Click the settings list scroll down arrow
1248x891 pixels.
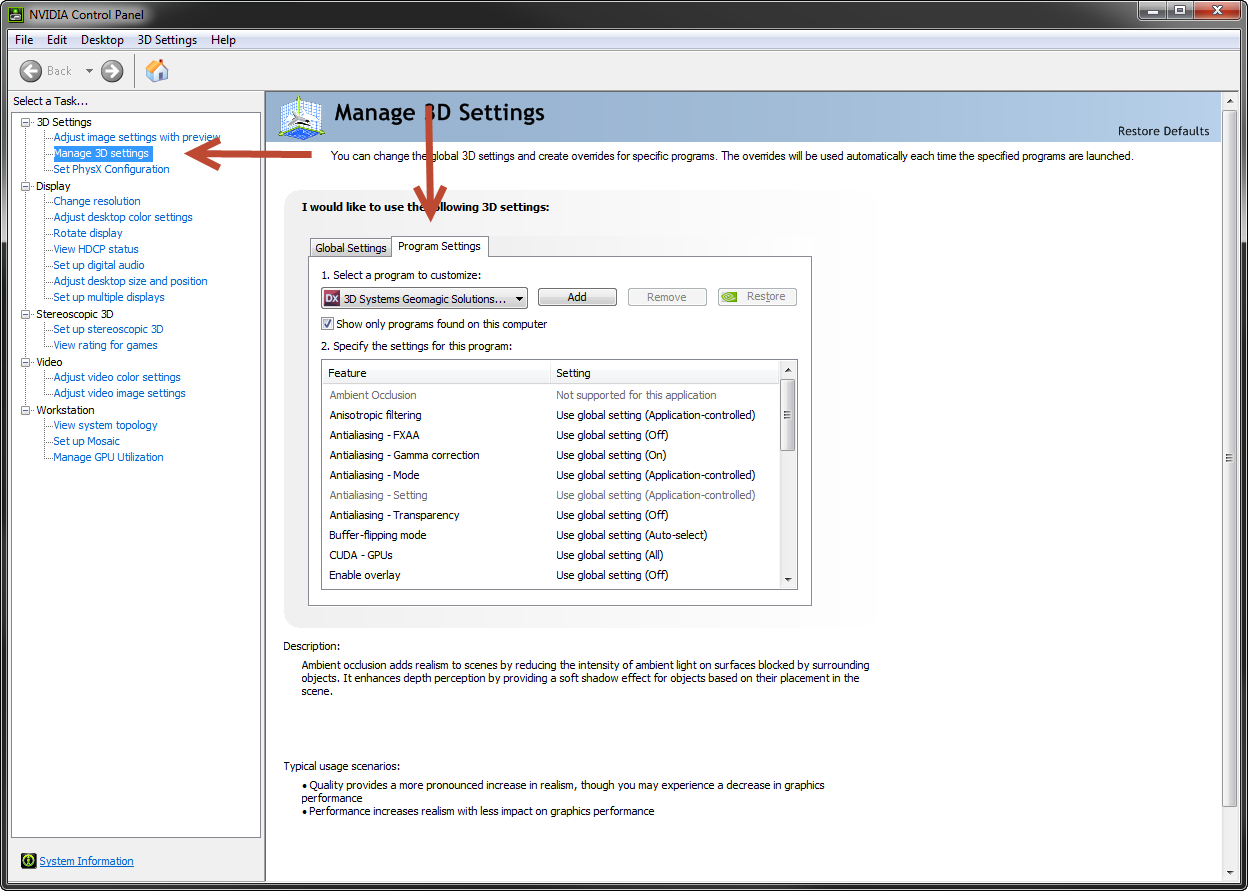(788, 579)
